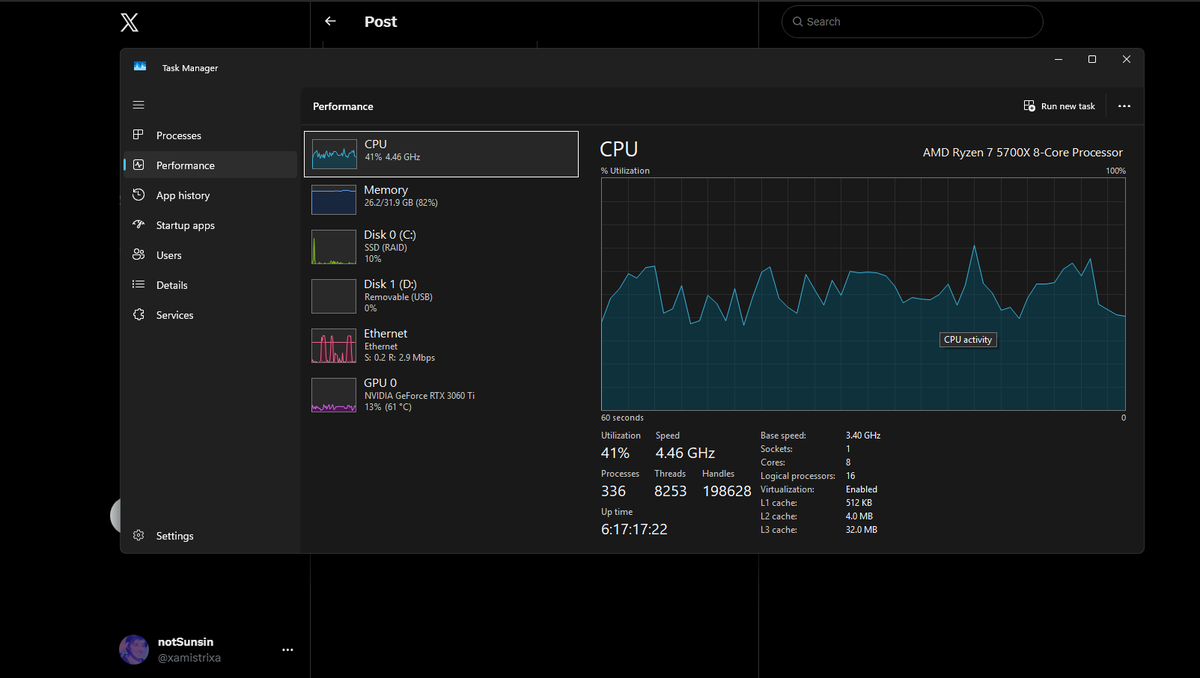Click the notSunsin profile avatar
This screenshot has height=678, width=1200.
point(134,650)
